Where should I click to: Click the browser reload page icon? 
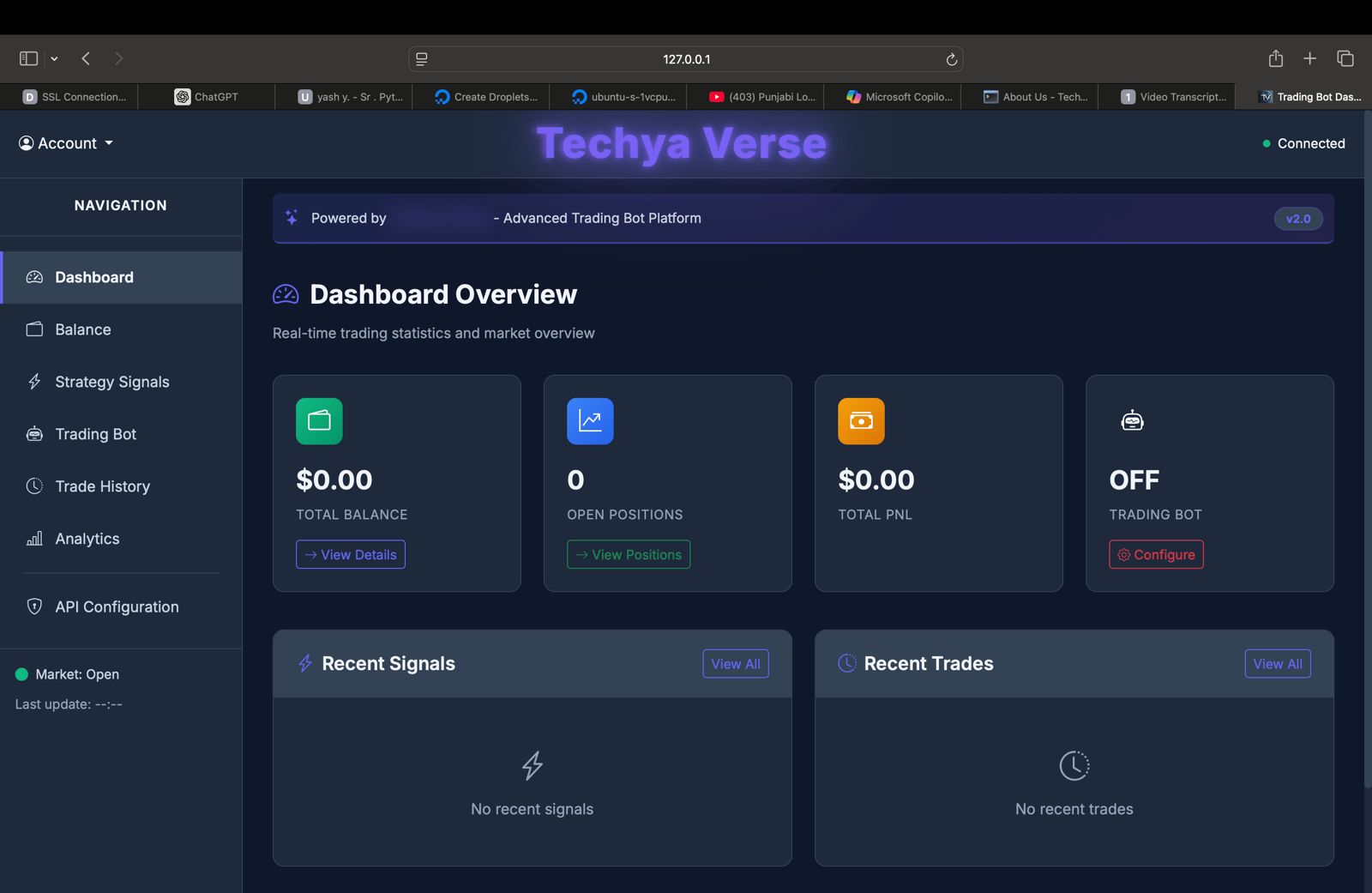(x=951, y=59)
